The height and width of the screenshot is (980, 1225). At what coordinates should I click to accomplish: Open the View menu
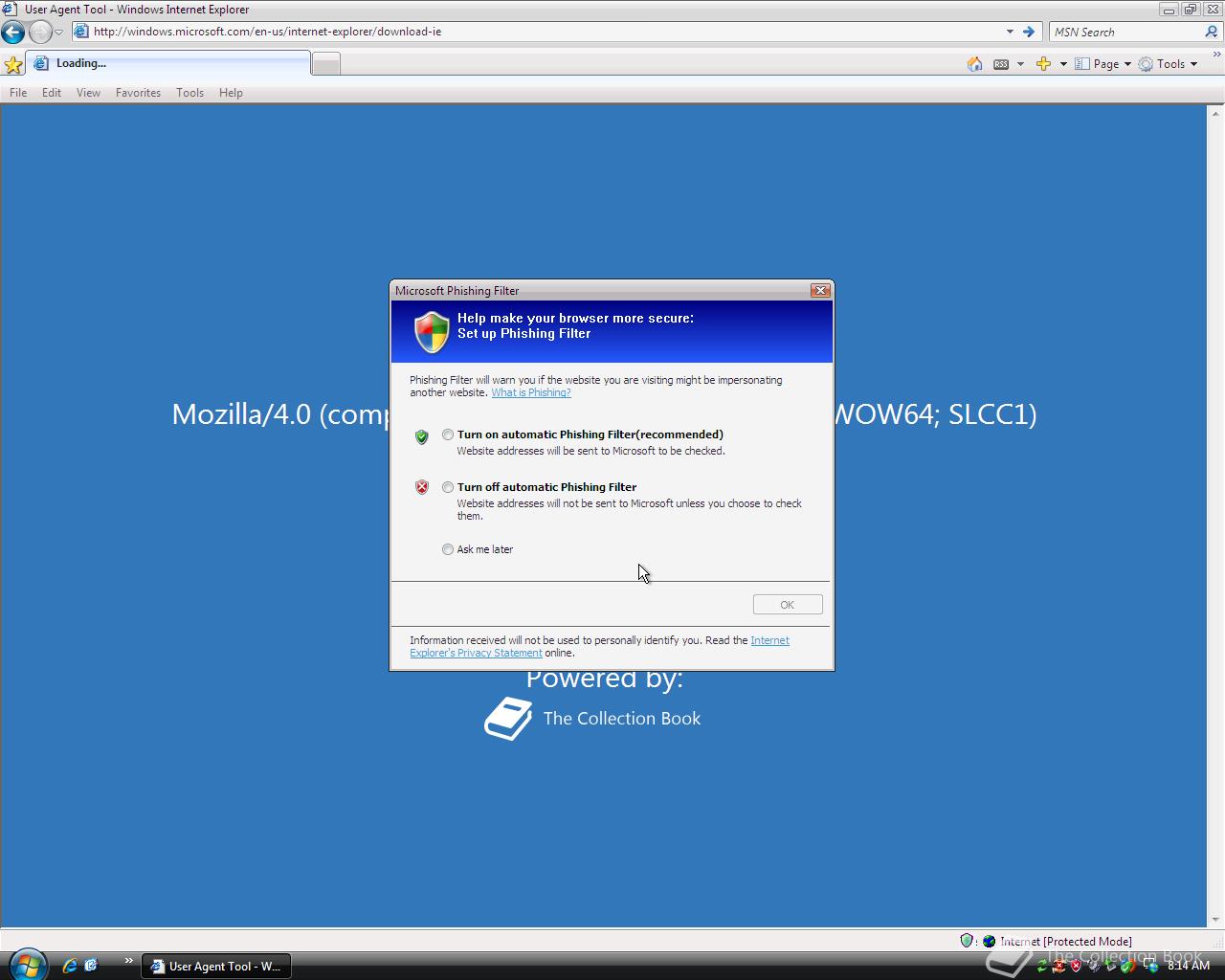pyautogui.click(x=88, y=93)
